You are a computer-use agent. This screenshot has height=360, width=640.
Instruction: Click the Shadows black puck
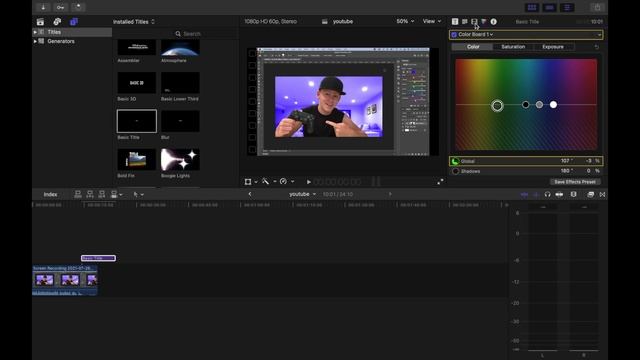[x=526, y=105]
